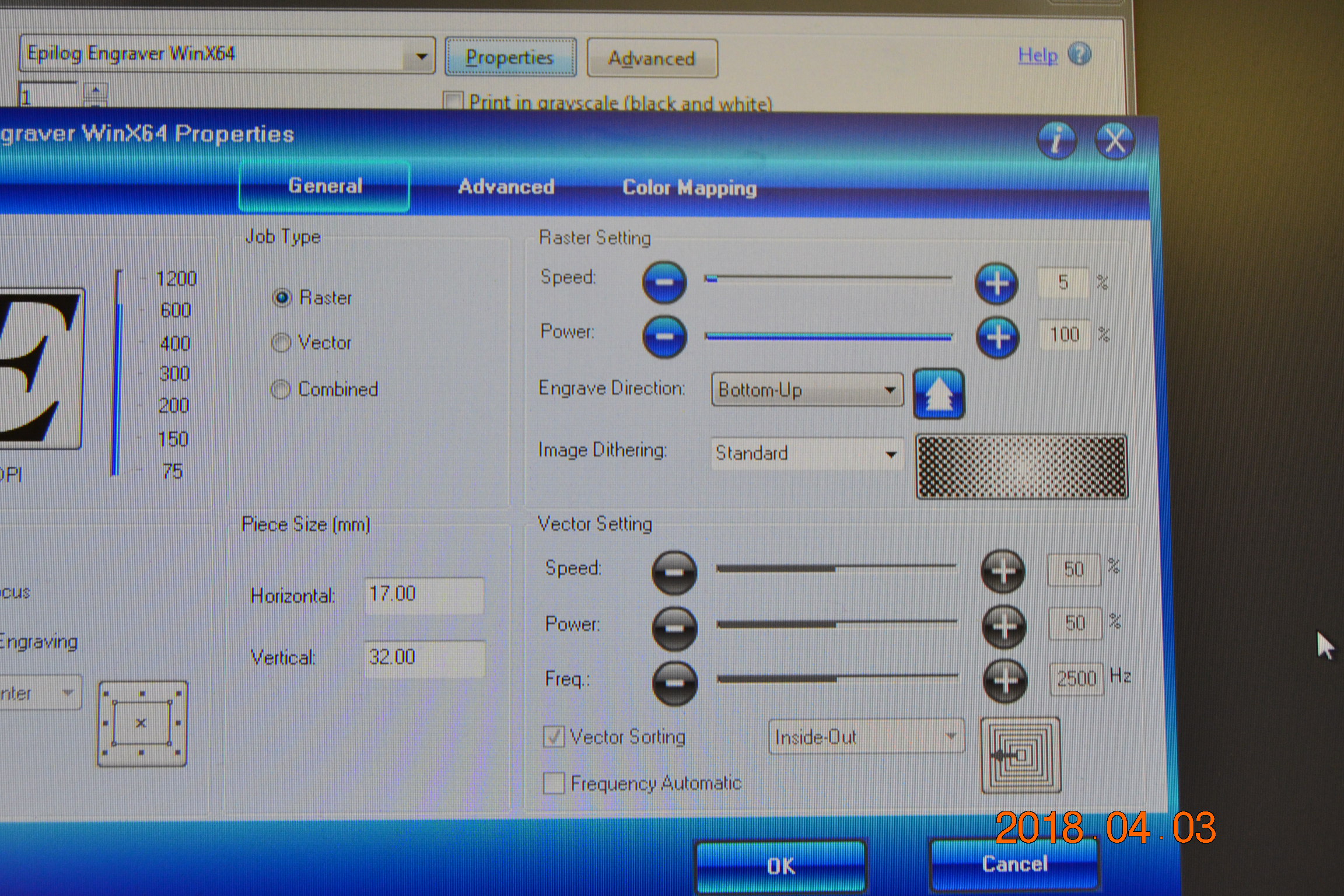Click the Properties button in print dialog
The image size is (1344, 896).
510,57
